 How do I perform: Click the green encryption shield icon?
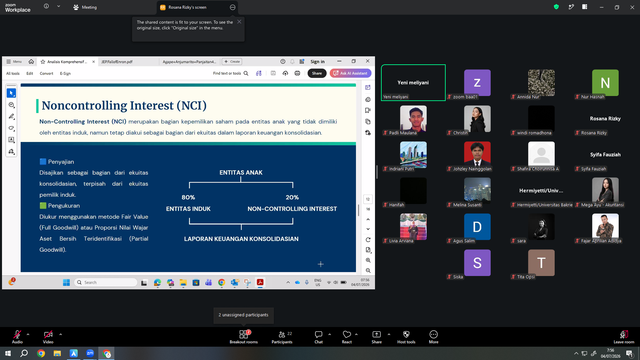coord(556,7)
